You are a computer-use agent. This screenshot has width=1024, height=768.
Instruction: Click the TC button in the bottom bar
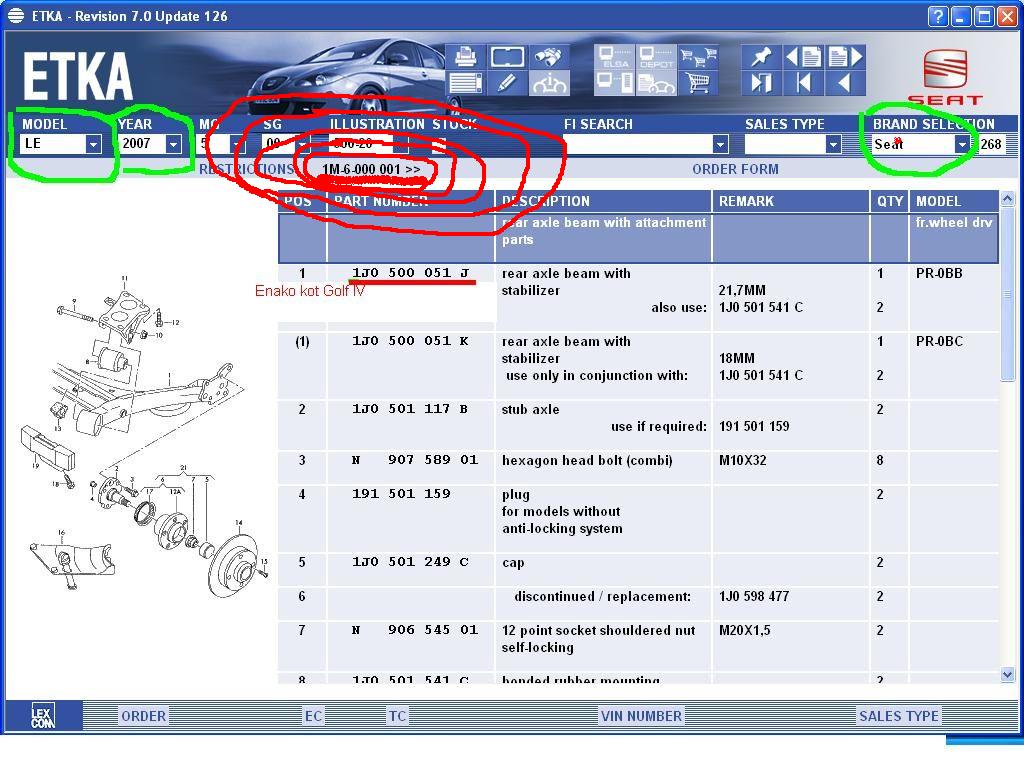point(397,716)
